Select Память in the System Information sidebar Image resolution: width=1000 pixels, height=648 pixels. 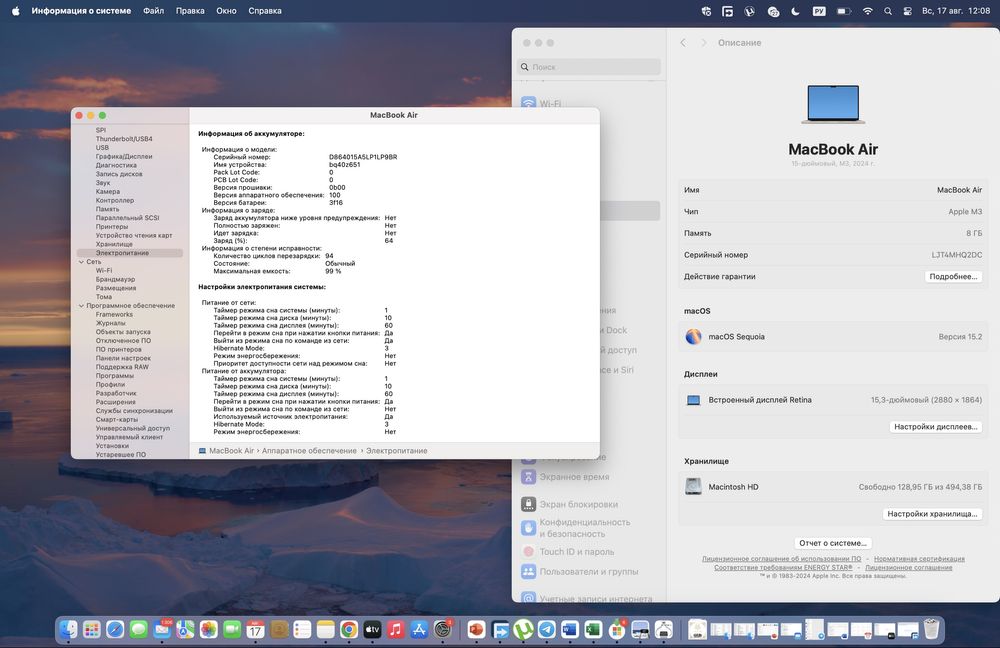[107, 209]
